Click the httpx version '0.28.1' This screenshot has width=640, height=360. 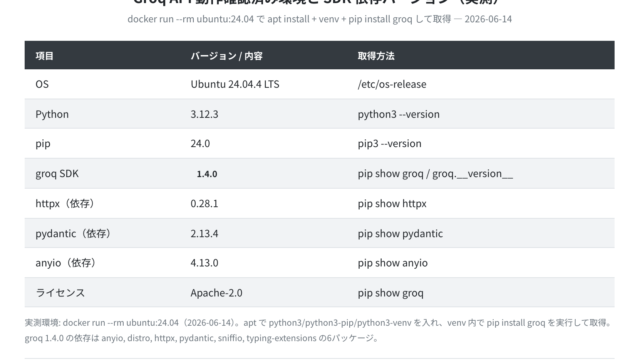tap(204, 203)
